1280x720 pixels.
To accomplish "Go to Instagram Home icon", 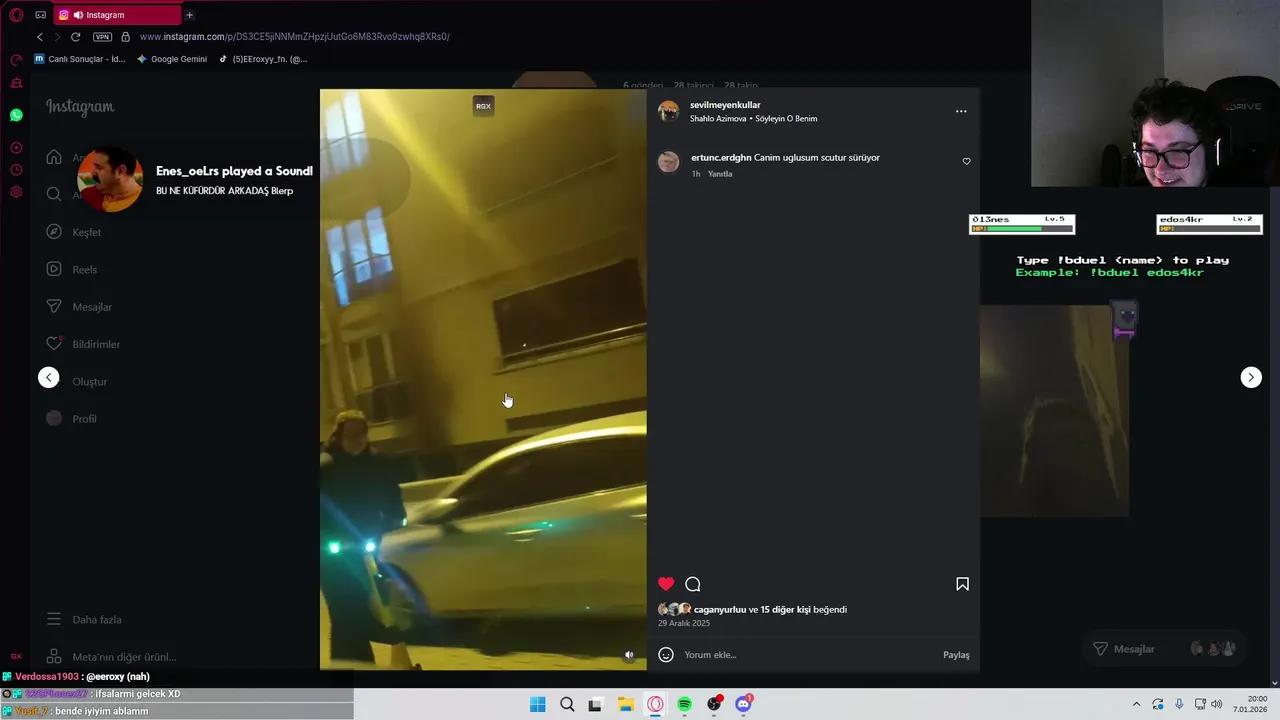I will [54, 157].
